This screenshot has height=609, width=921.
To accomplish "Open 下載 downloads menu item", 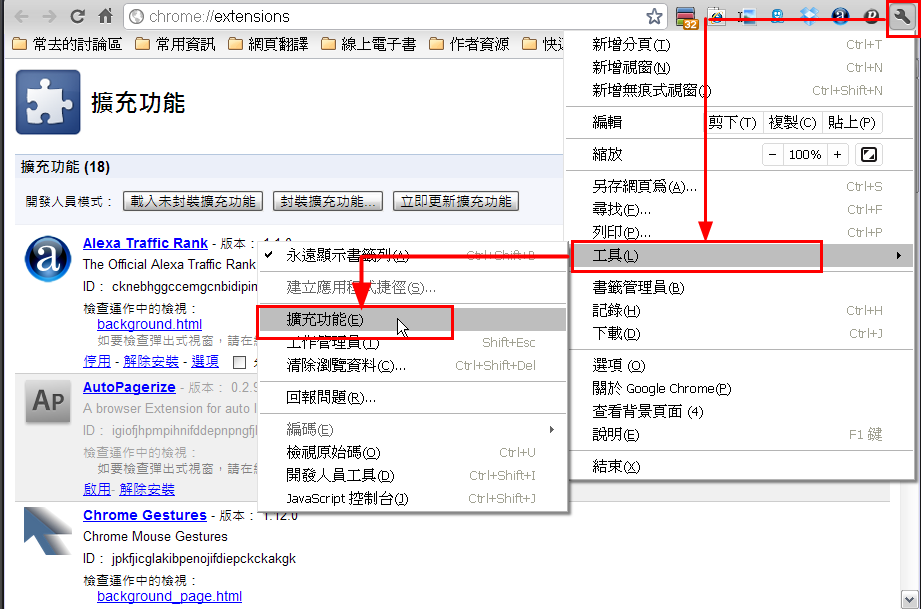I will point(741,334).
